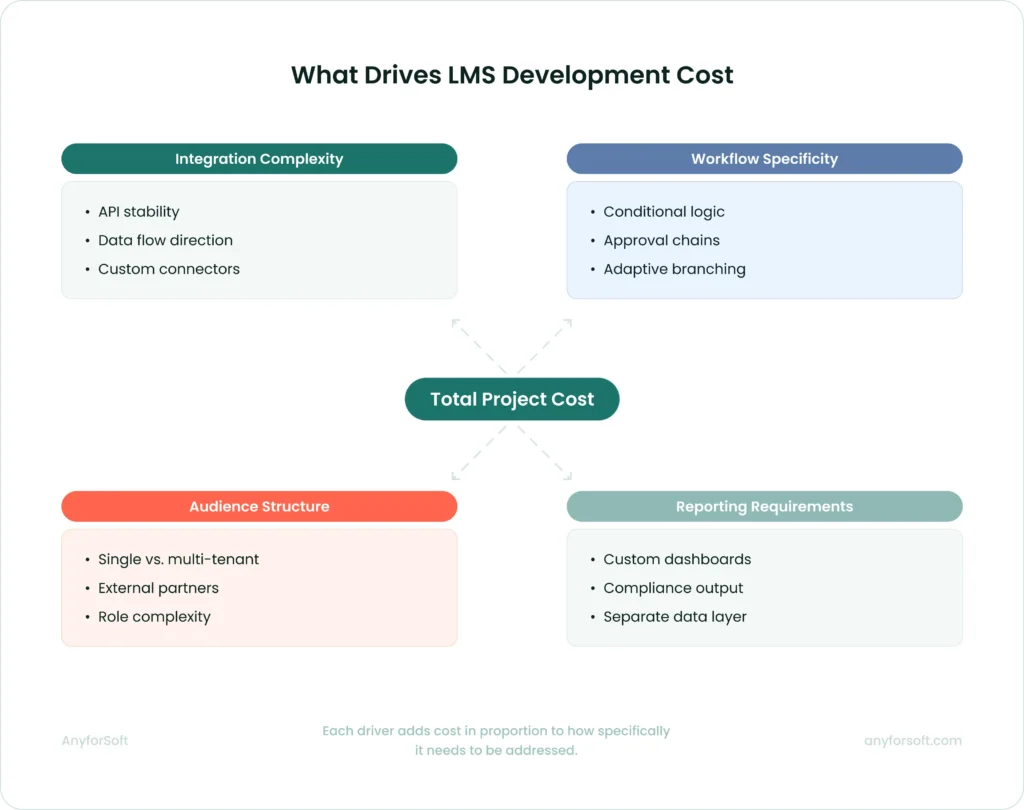Select the API stability bullet item
Viewport: 1024px width, 810px height.
click(x=138, y=212)
